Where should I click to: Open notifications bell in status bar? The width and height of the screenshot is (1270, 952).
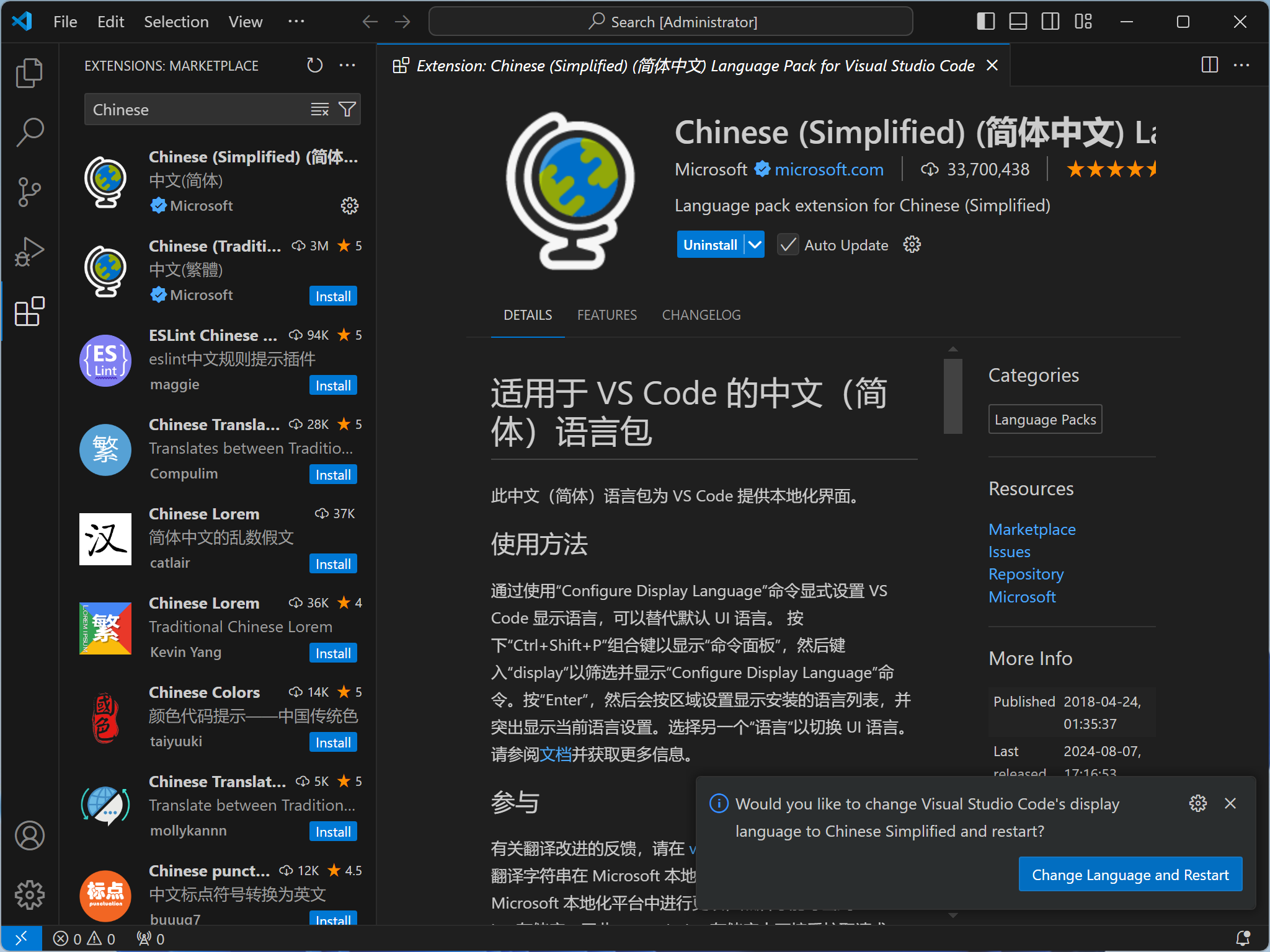pyautogui.click(x=1243, y=938)
